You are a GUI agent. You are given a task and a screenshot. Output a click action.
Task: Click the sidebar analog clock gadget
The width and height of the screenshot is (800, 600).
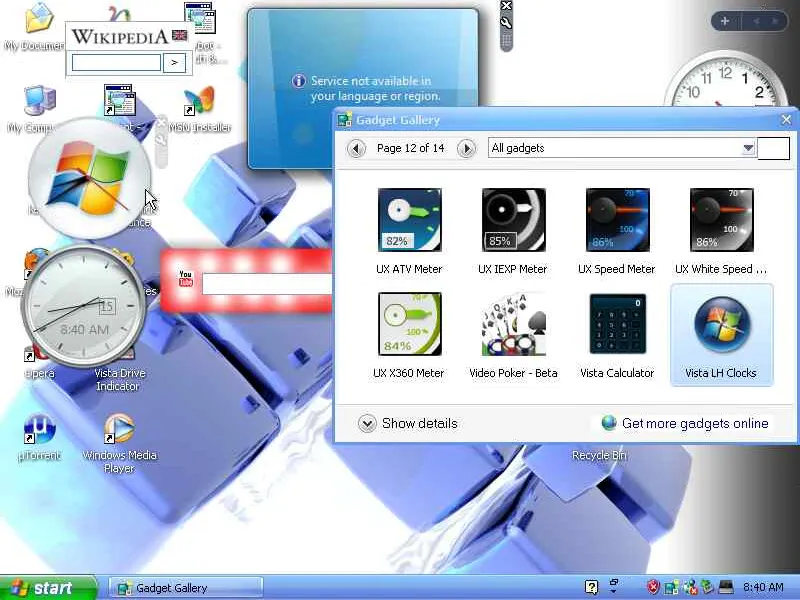[x=726, y=79]
